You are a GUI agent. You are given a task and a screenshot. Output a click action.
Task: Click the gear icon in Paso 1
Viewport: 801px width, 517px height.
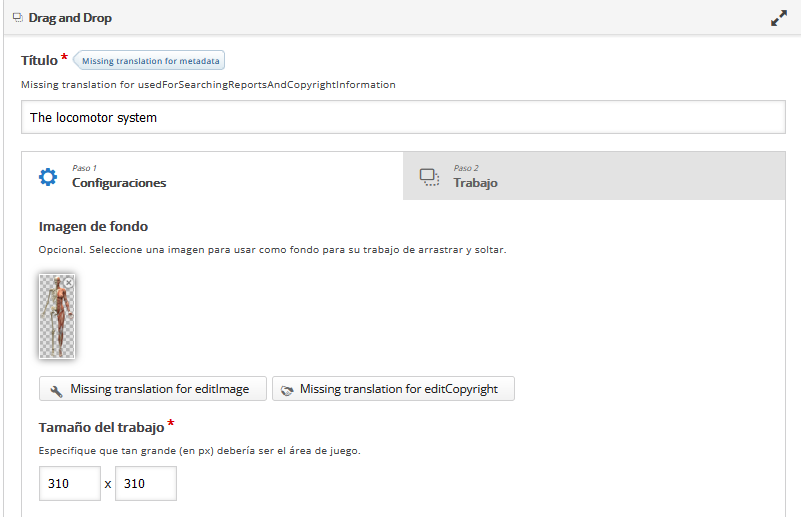(x=48, y=177)
